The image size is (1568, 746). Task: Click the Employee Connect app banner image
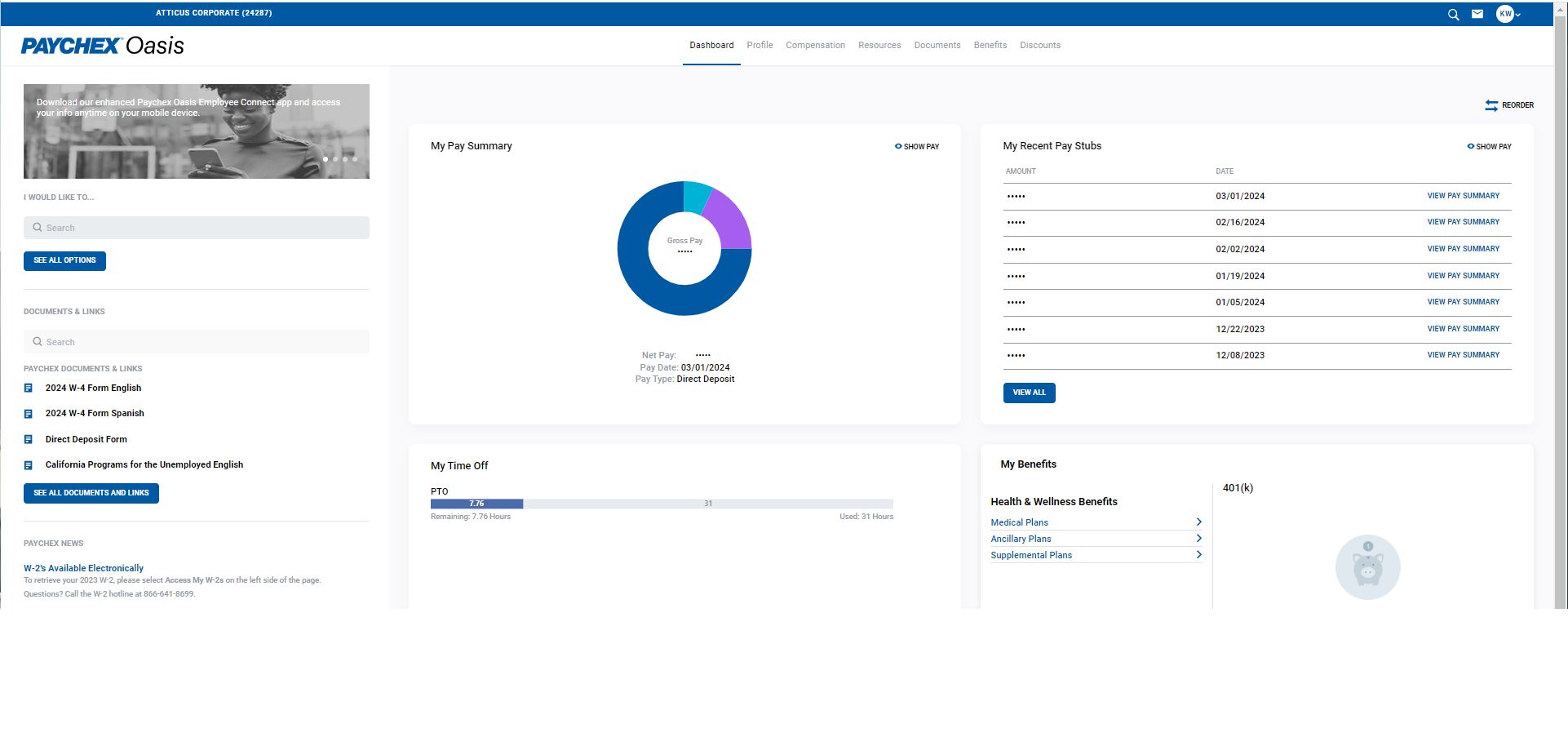coord(197,131)
